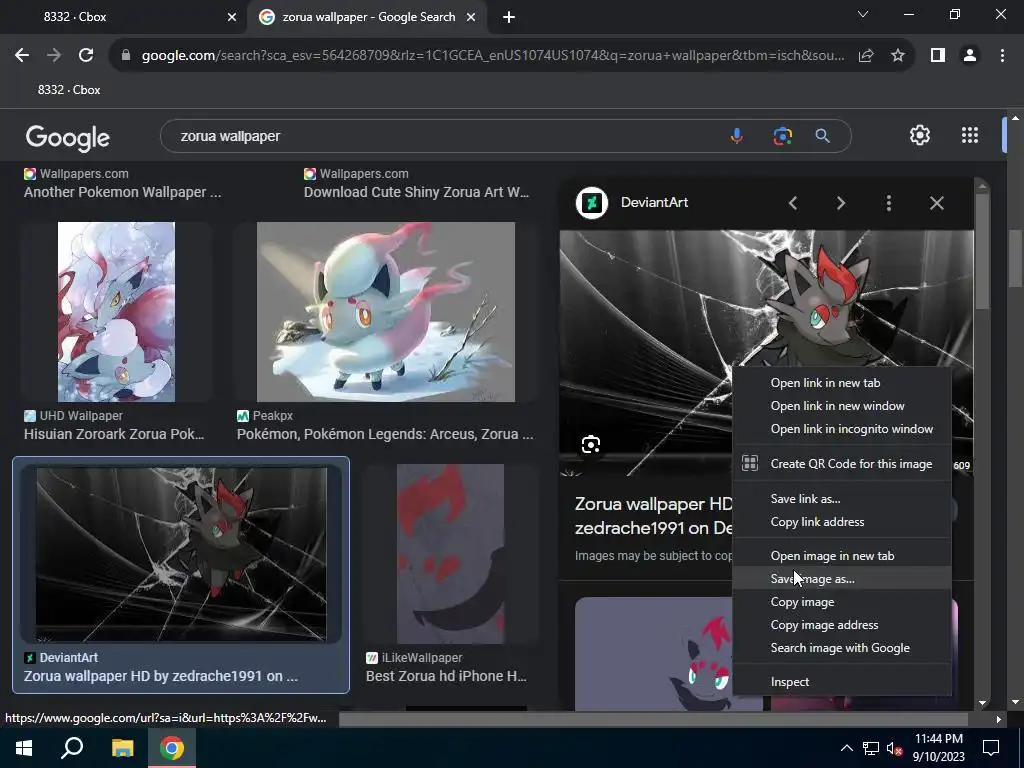This screenshot has height=768, width=1024.
Task: Open the site lock info icon
Action: click(126, 56)
